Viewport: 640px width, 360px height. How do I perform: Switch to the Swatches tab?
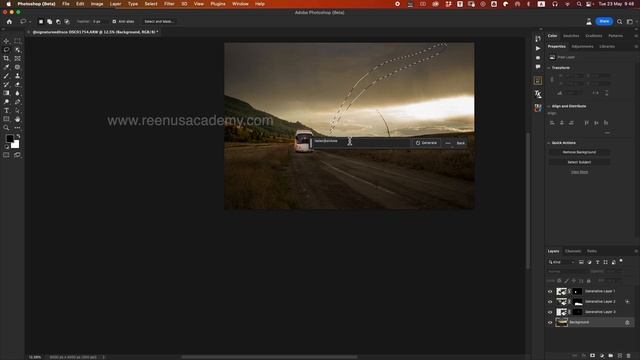coord(571,36)
